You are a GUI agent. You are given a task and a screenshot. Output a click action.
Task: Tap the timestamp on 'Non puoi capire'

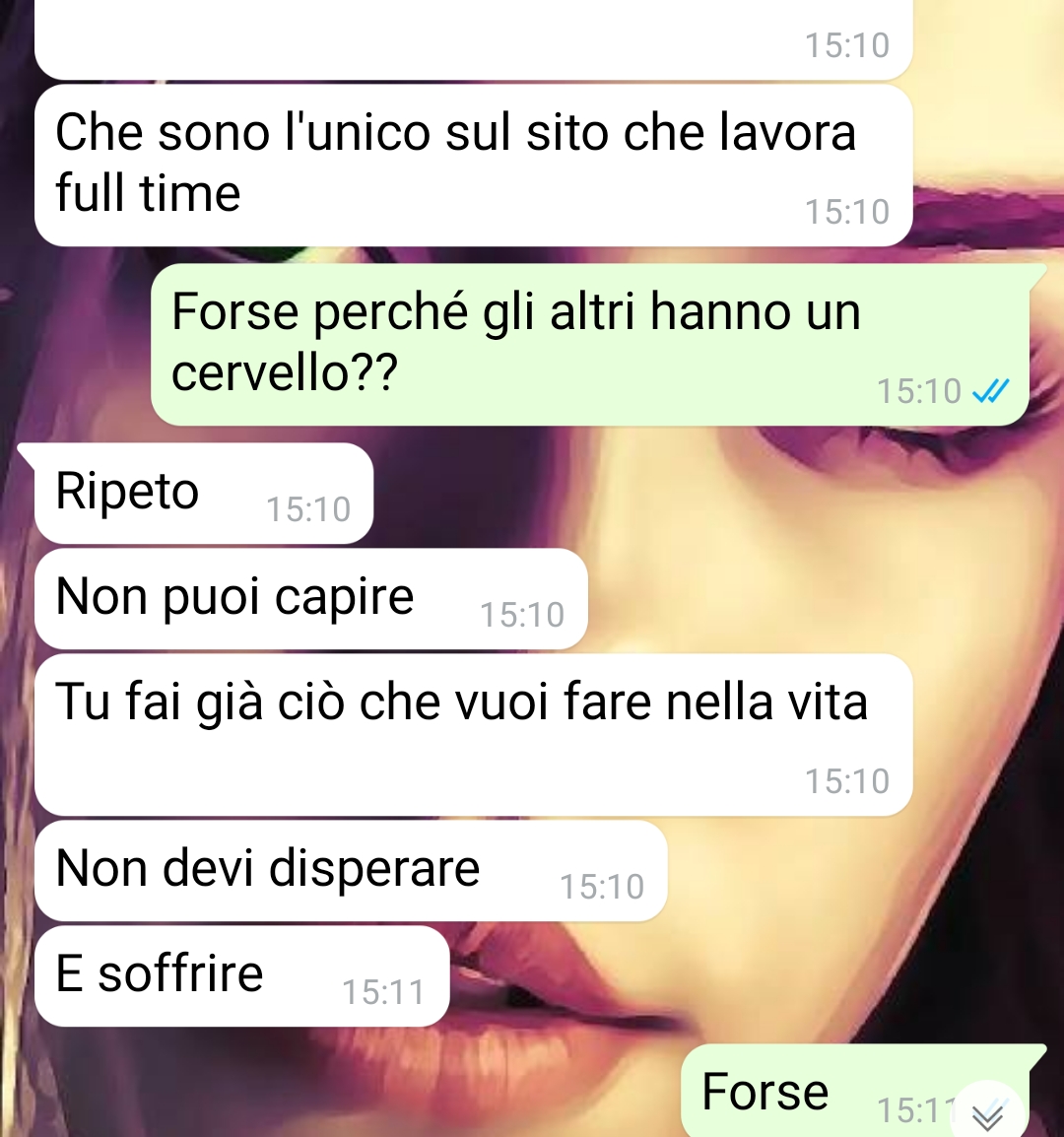(x=522, y=615)
